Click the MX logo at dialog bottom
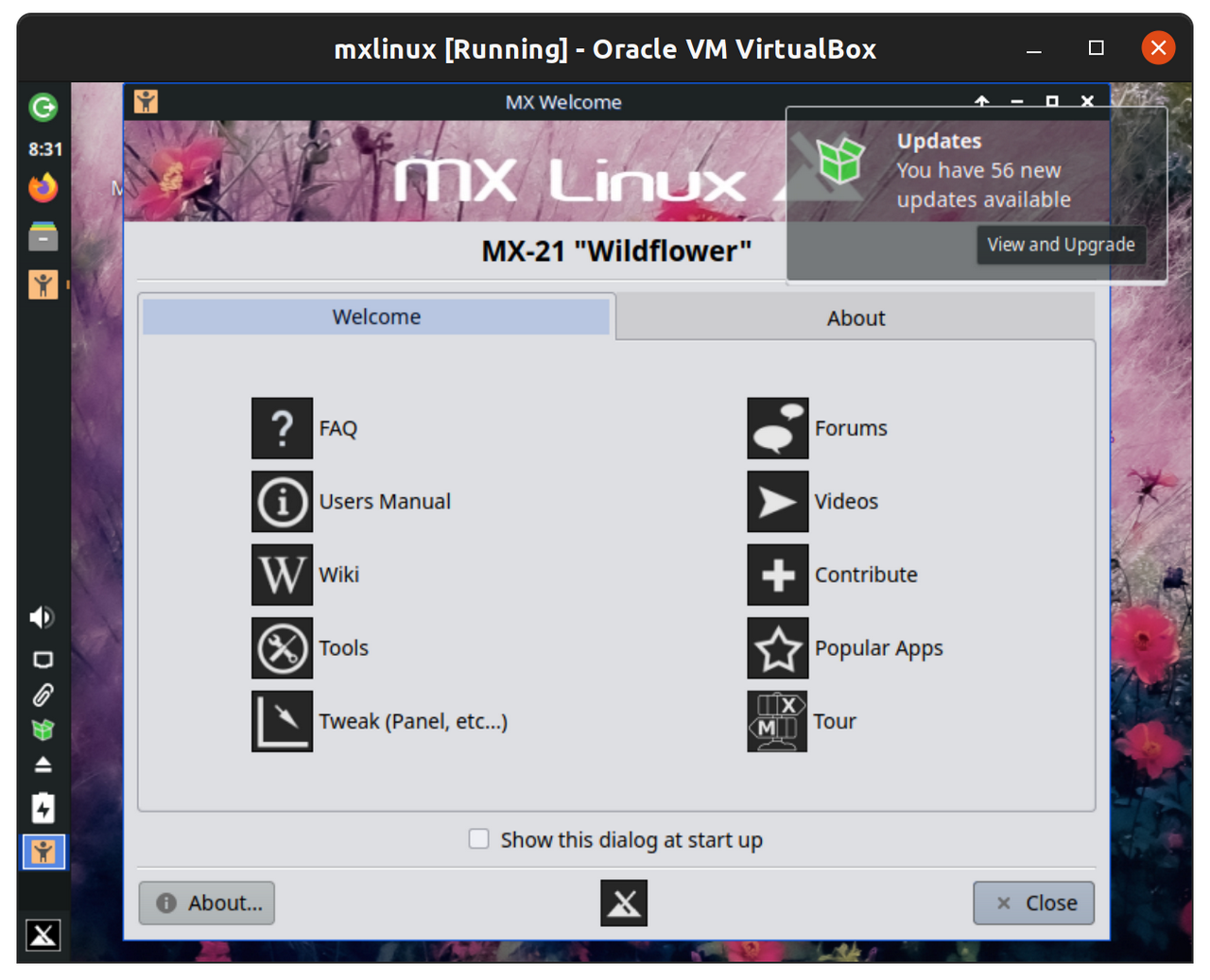Screen dimensions: 1210x980 (x=624, y=903)
